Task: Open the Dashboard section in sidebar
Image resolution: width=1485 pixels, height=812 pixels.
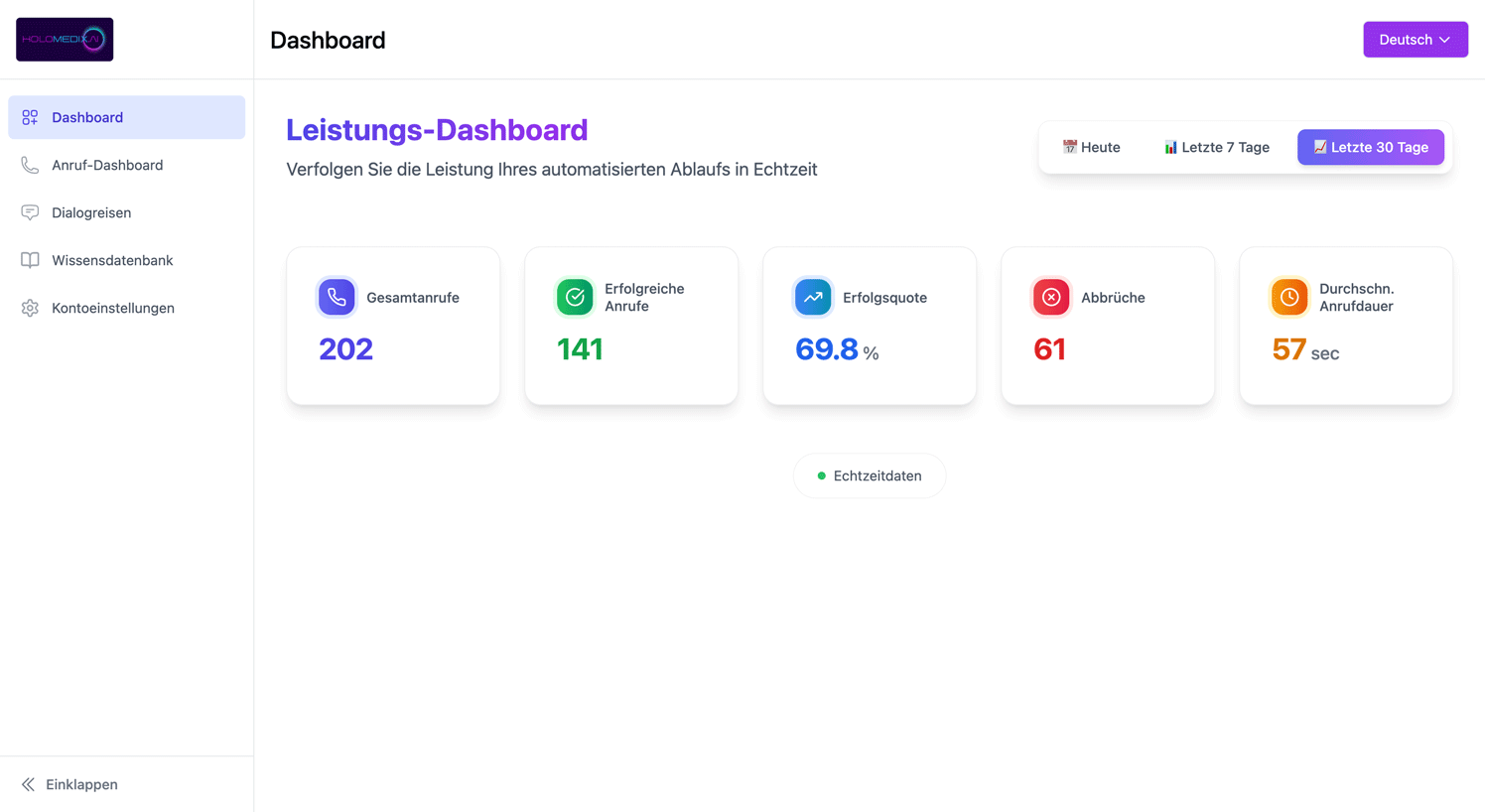Action: [x=87, y=117]
